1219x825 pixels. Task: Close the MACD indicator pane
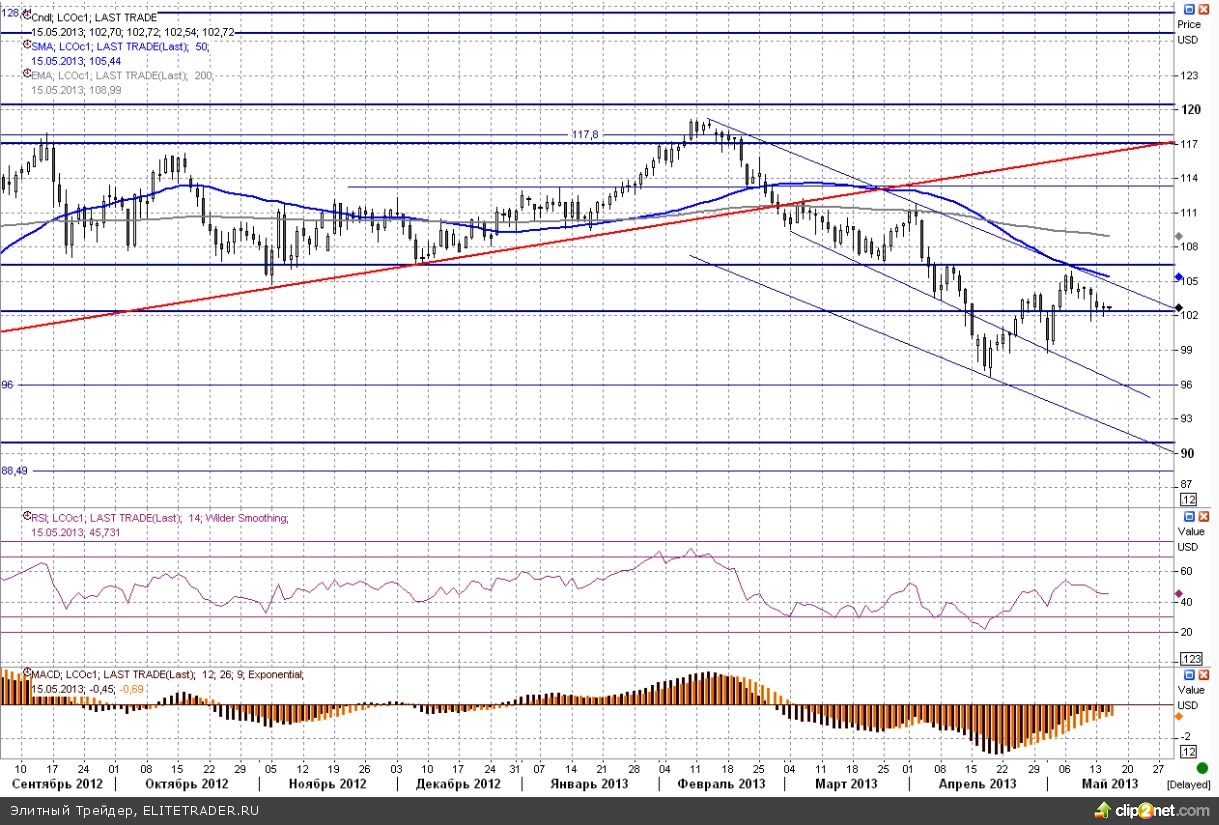click(1203, 676)
